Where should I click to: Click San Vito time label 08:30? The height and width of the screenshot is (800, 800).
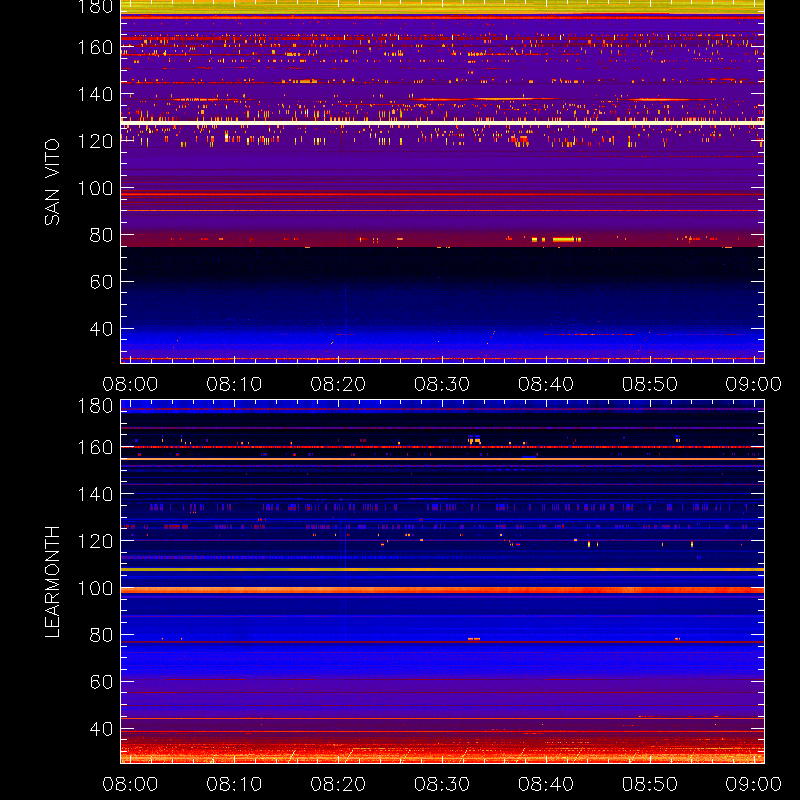[x=442, y=384]
